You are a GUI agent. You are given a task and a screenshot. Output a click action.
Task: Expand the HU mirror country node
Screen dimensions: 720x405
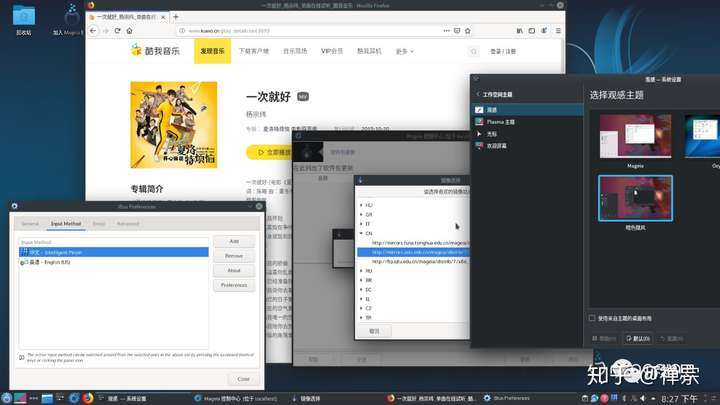point(361,205)
